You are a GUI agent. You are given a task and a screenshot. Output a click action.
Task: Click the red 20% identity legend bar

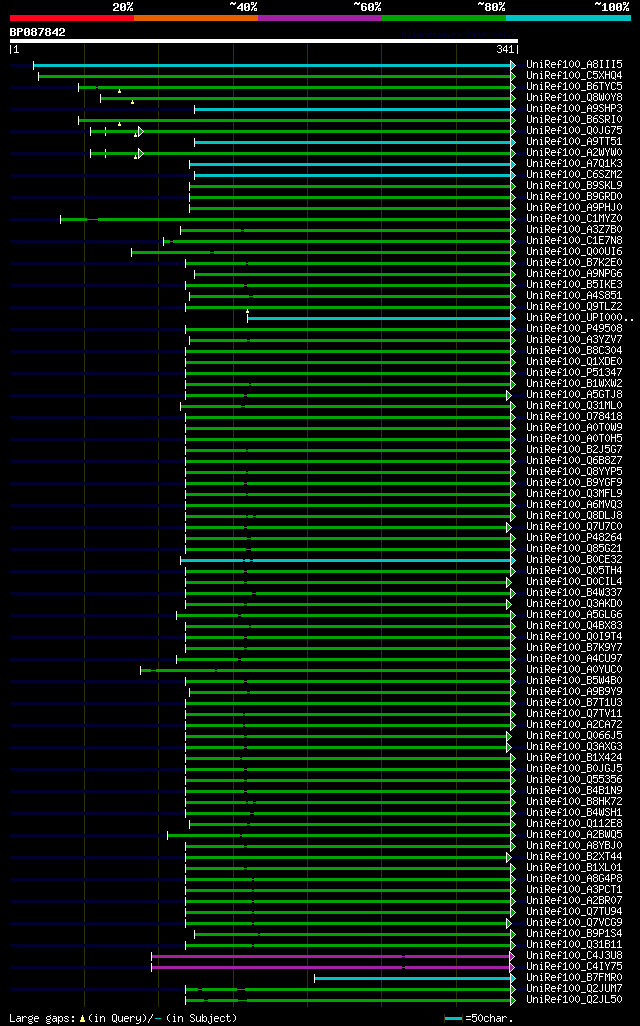[72, 18]
